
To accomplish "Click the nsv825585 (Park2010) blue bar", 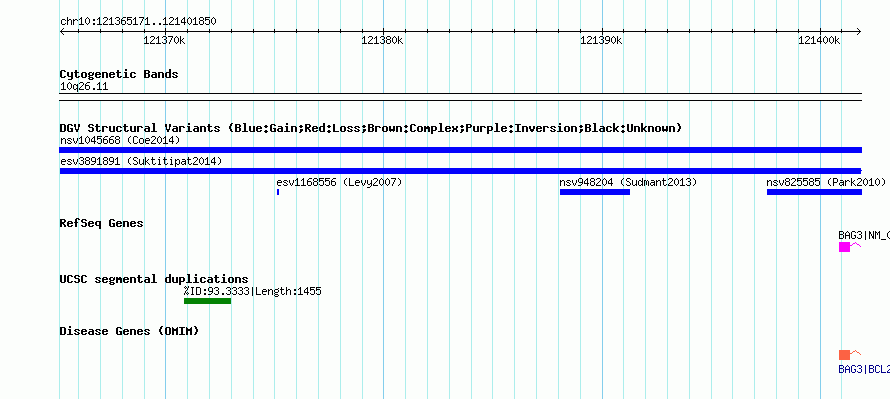I will (x=814, y=192).
